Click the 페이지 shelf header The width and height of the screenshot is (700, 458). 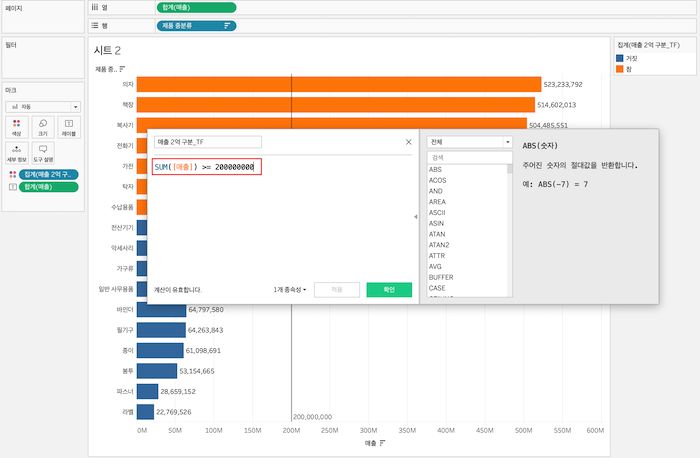(x=13, y=8)
